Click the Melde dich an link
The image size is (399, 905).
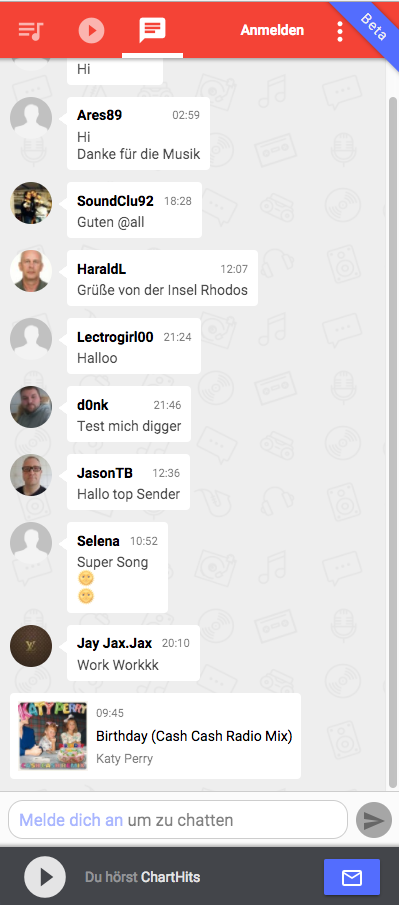71,820
